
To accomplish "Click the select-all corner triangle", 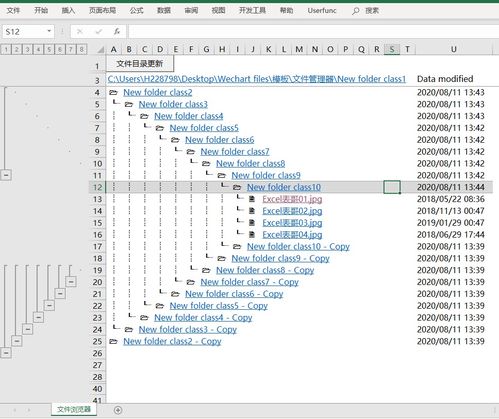I will point(100,50).
